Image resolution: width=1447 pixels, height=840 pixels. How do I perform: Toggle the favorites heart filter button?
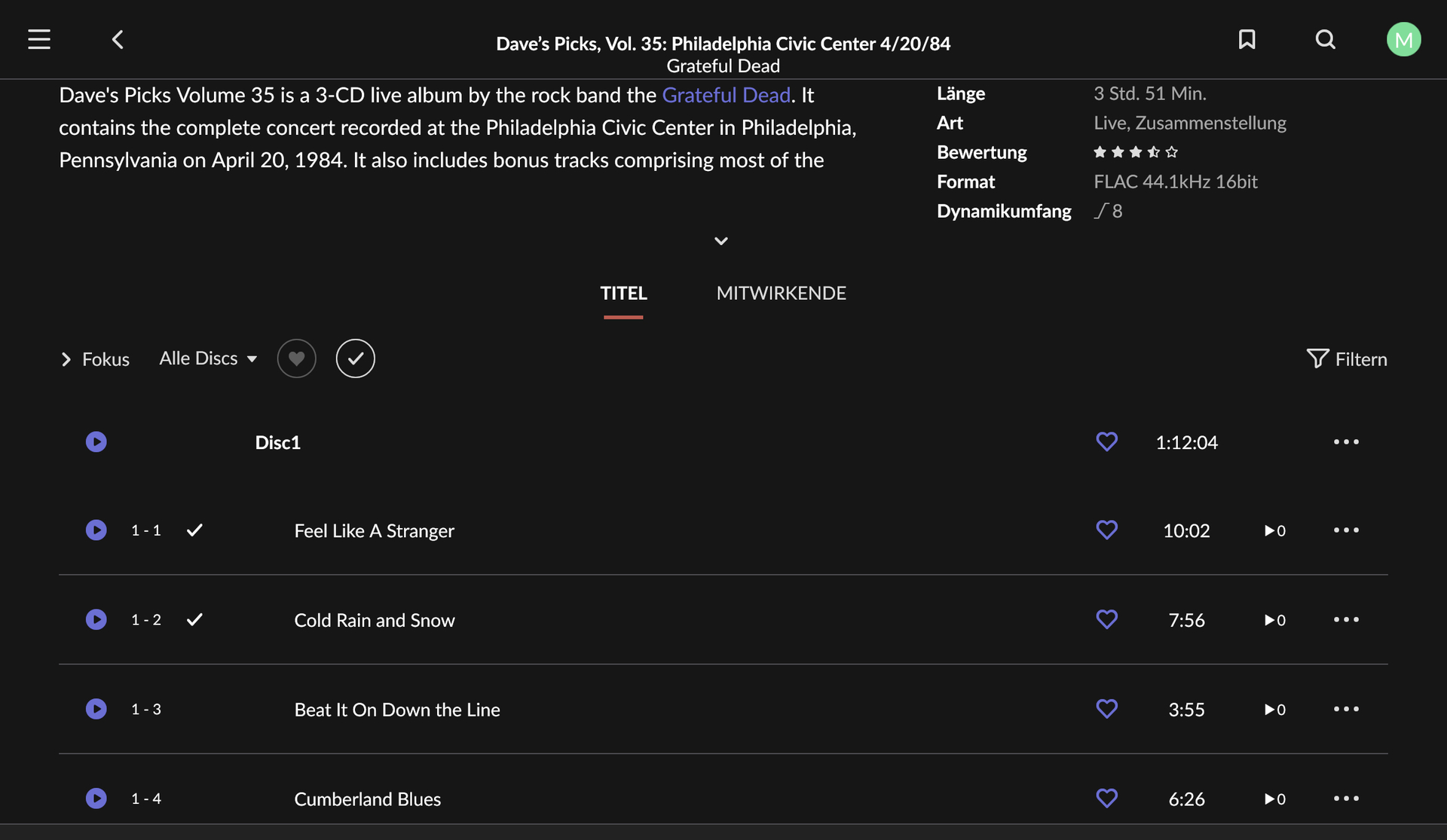pos(296,359)
